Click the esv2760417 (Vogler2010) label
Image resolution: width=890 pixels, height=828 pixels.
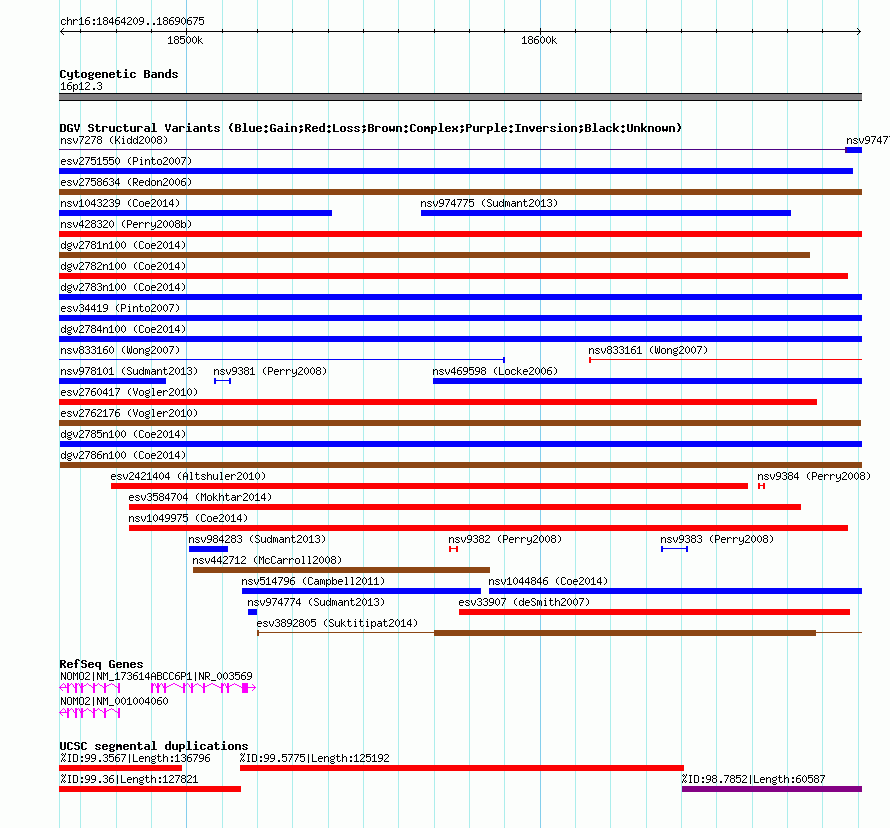coord(129,392)
